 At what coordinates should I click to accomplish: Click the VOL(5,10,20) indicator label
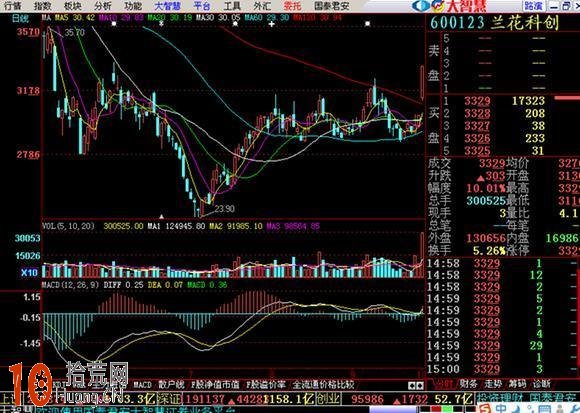[68, 226]
